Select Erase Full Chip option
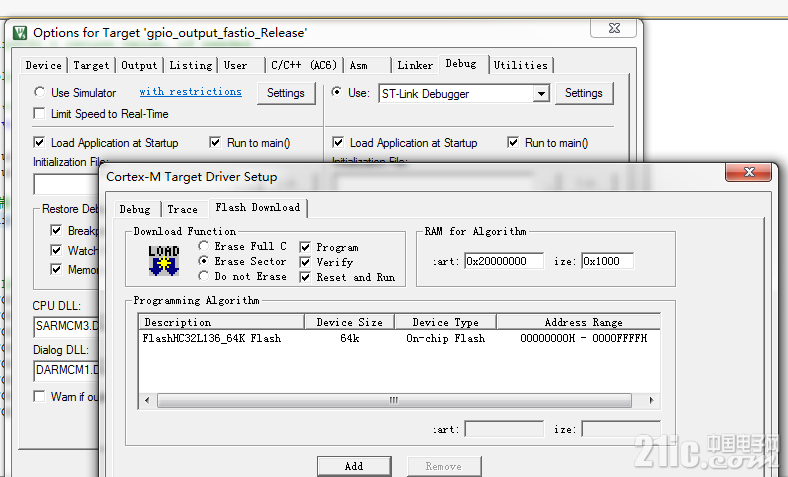The width and height of the screenshot is (788, 477). click(x=204, y=246)
